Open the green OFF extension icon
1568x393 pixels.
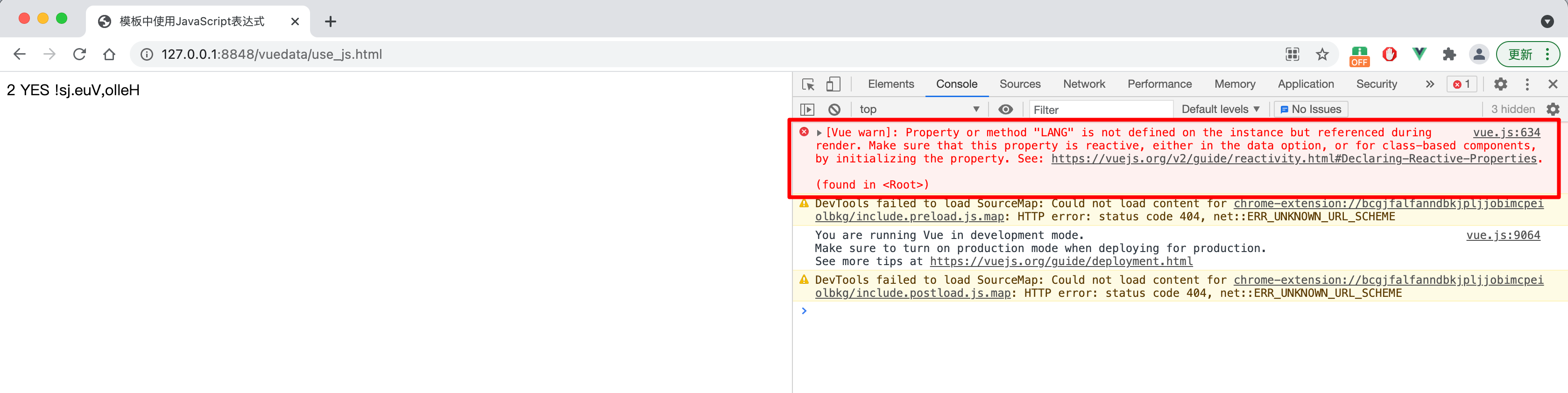click(1359, 56)
